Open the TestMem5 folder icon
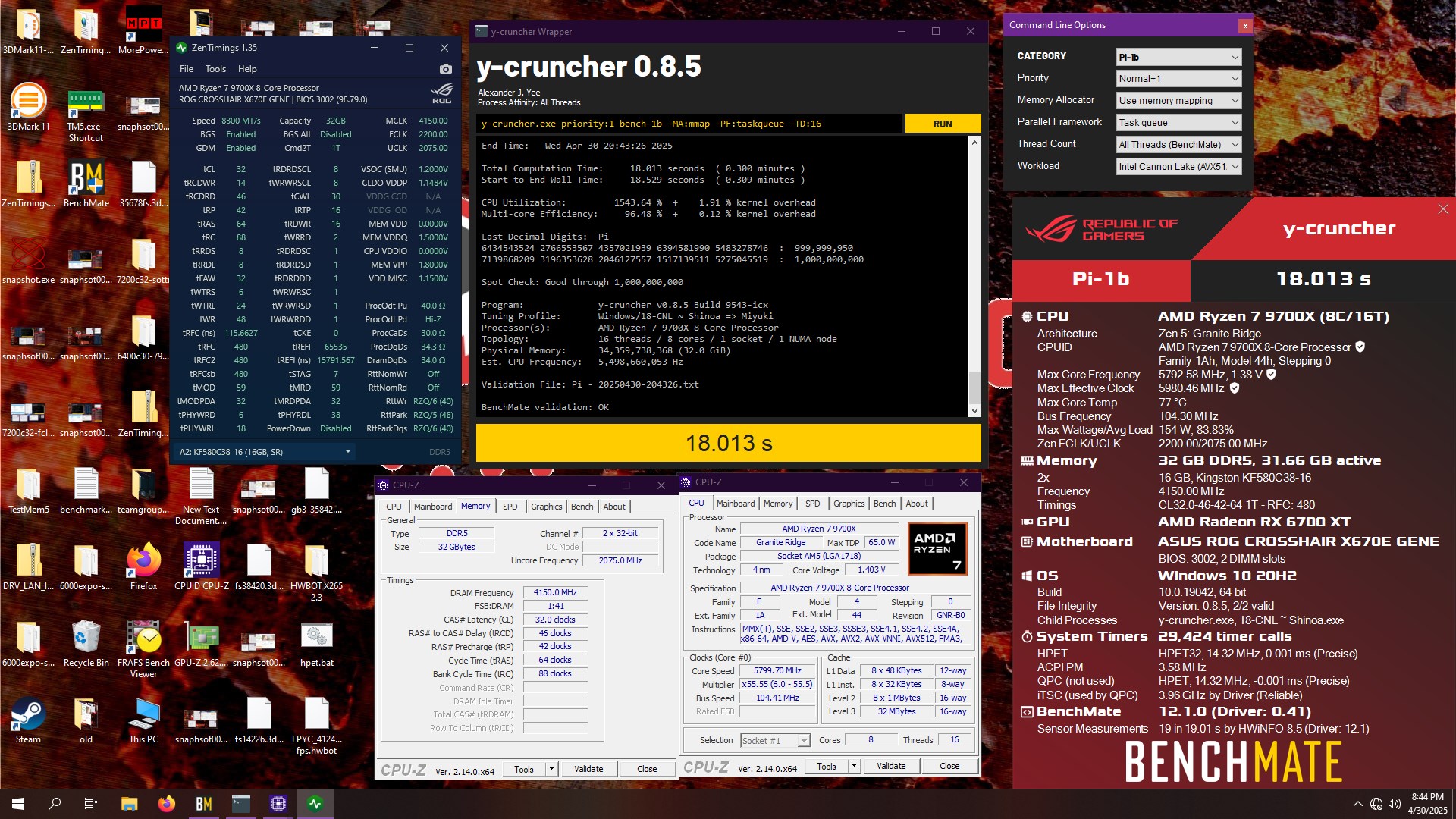The height and width of the screenshot is (819, 1456). pos(28,491)
